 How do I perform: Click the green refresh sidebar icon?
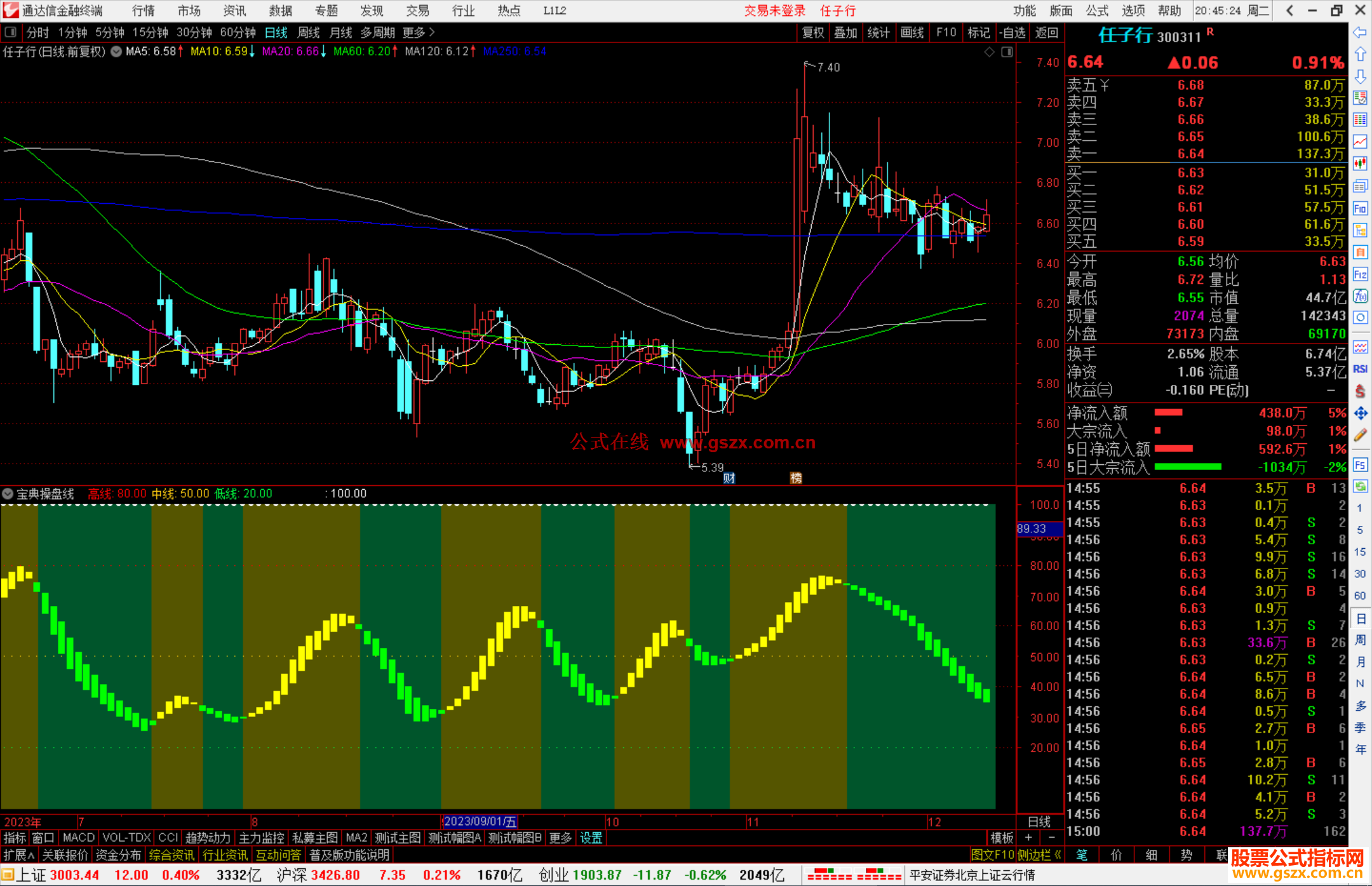click(x=1360, y=487)
